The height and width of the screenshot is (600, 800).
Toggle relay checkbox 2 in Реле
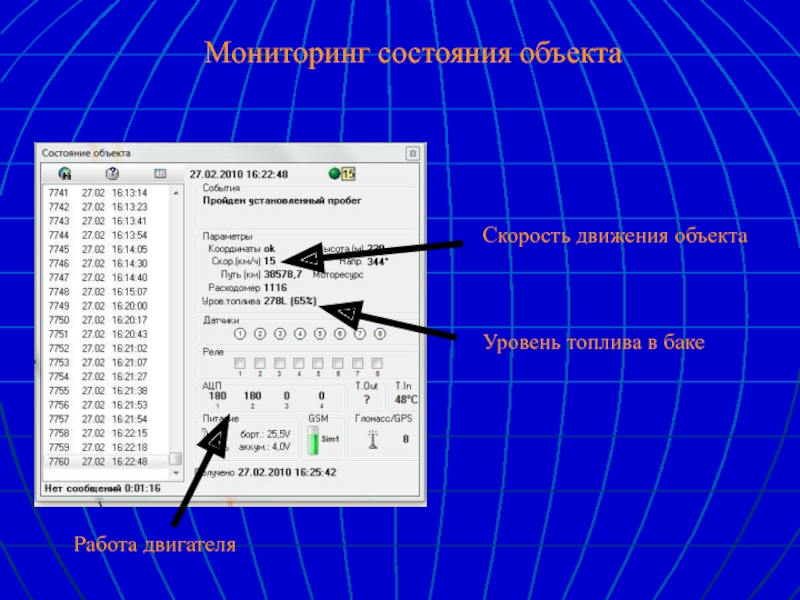point(260,363)
